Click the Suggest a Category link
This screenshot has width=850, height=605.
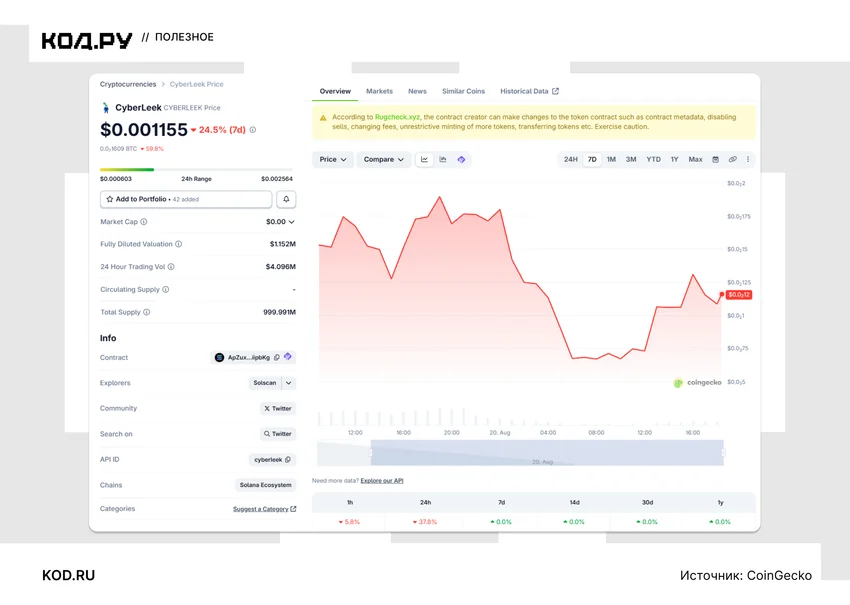265,509
